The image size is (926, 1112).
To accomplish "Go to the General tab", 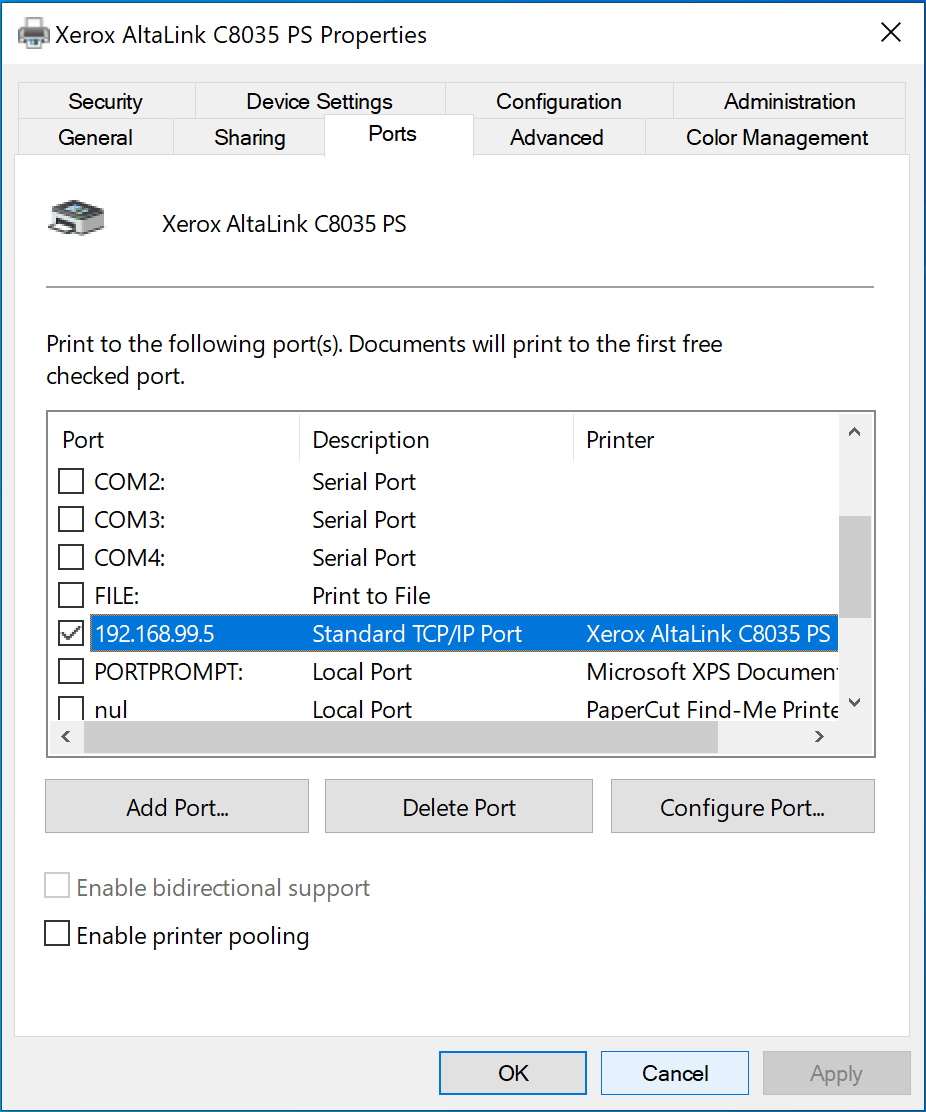I will coord(96,137).
